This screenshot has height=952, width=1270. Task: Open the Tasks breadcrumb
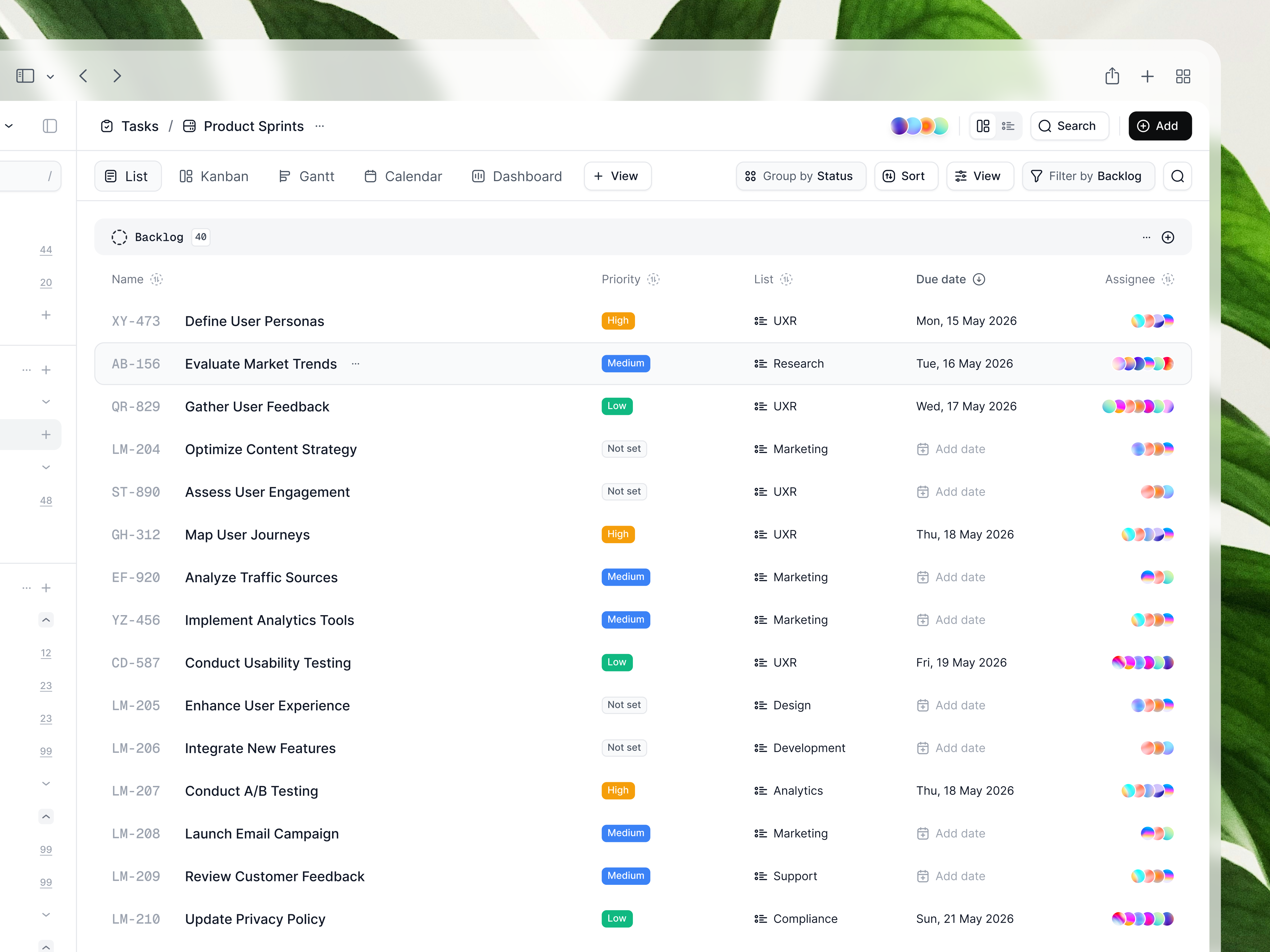point(130,126)
